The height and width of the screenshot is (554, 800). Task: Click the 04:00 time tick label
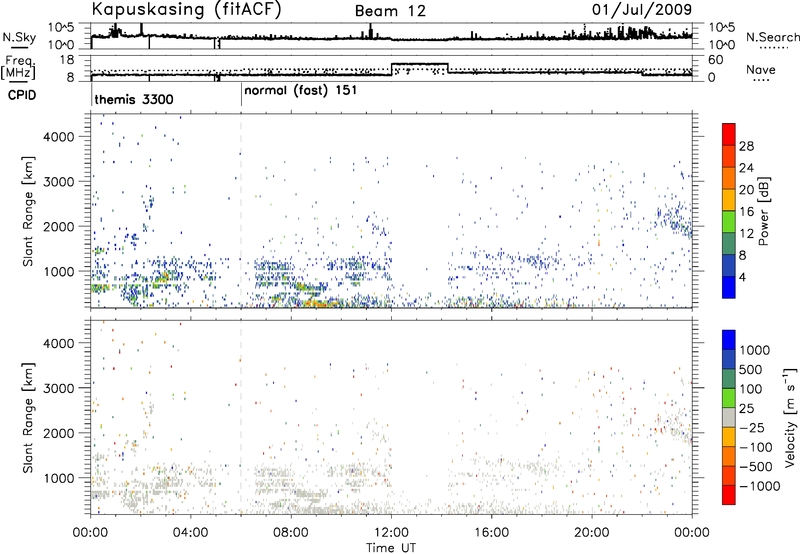[190, 533]
